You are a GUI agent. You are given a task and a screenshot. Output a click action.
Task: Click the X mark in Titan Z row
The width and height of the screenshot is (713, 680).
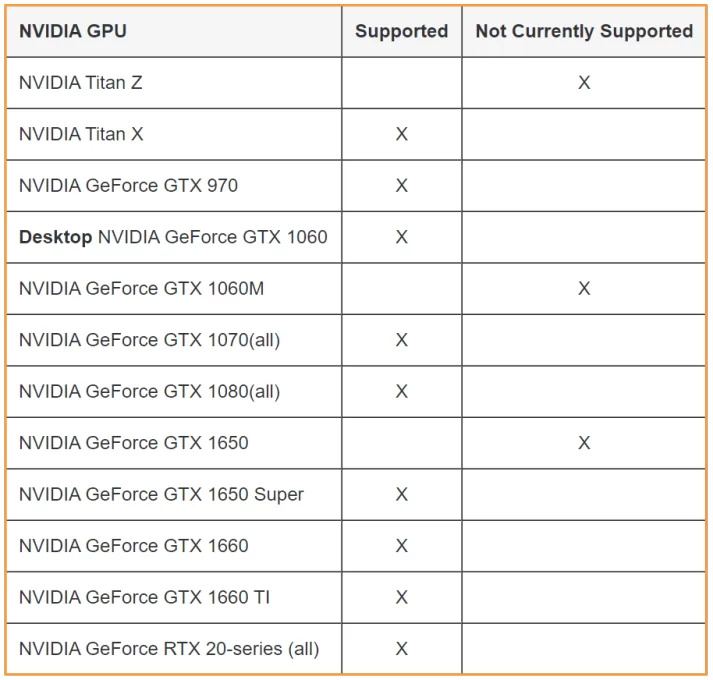coord(584,83)
